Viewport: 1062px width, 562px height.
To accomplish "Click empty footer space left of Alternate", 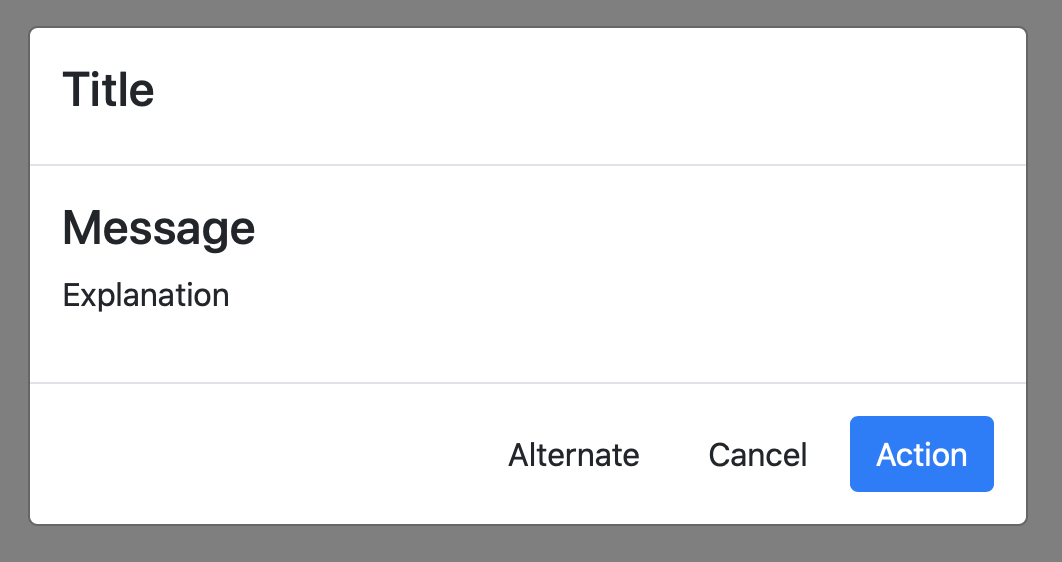I will point(250,455).
